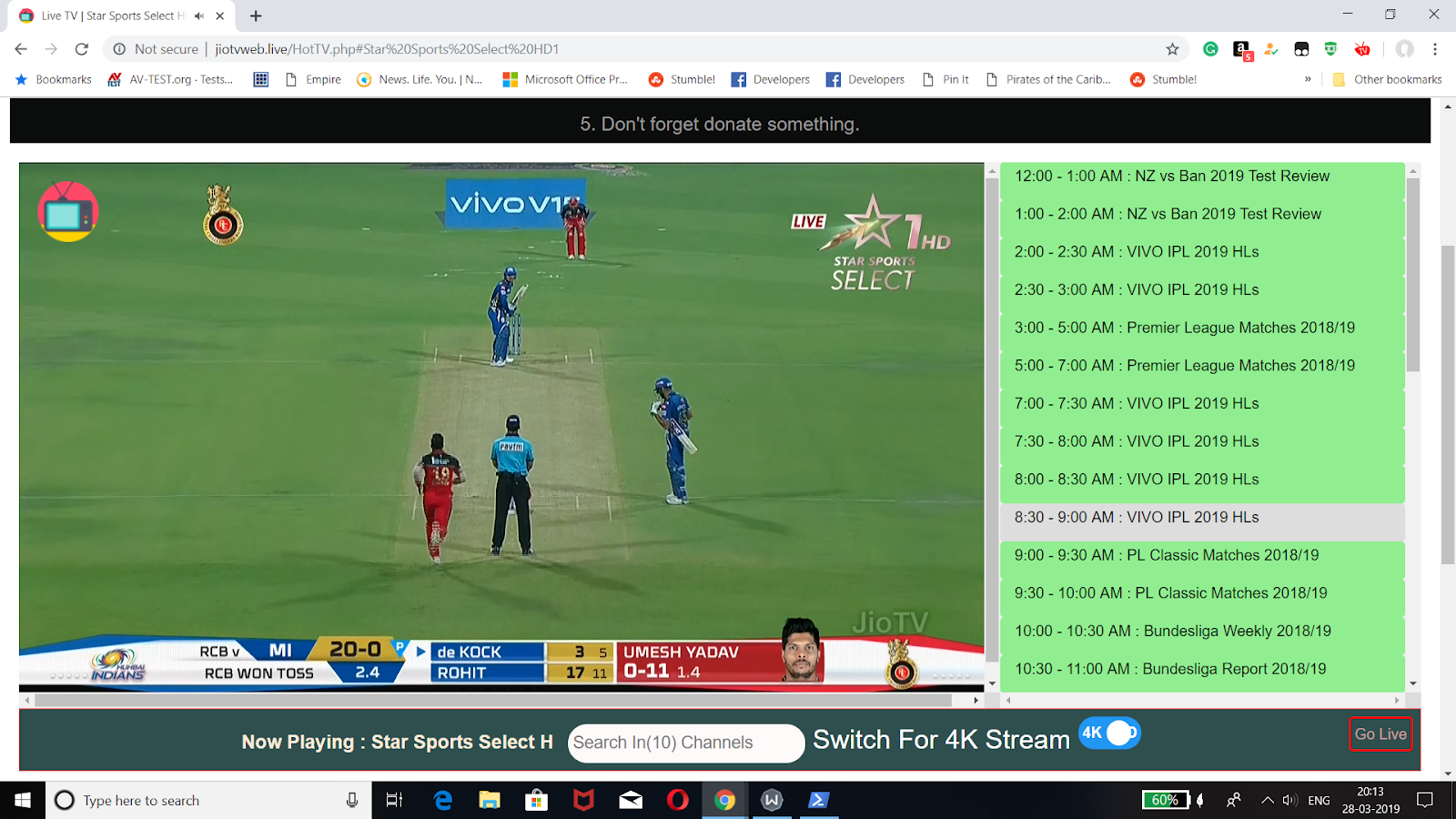Open a new browser tab
The height and width of the screenshot is (819, 1456).
point(256,15)
